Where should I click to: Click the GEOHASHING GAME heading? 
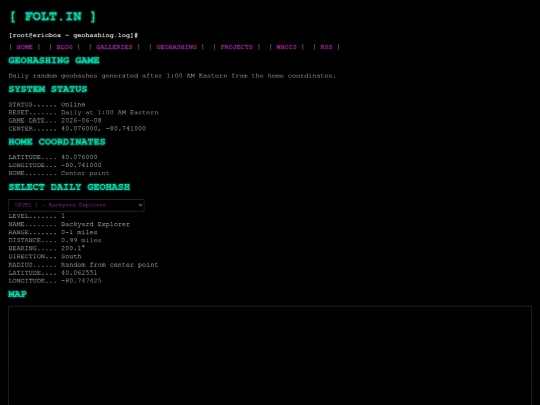[x=54, y=60]
